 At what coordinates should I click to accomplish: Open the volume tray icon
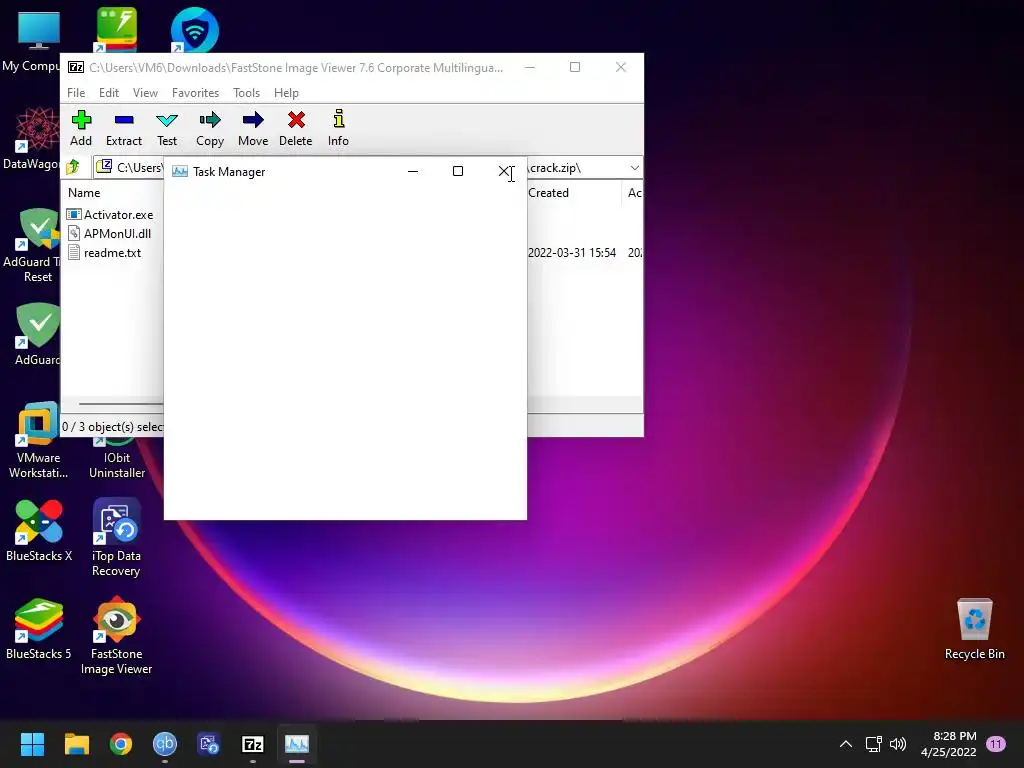point(898,744)
